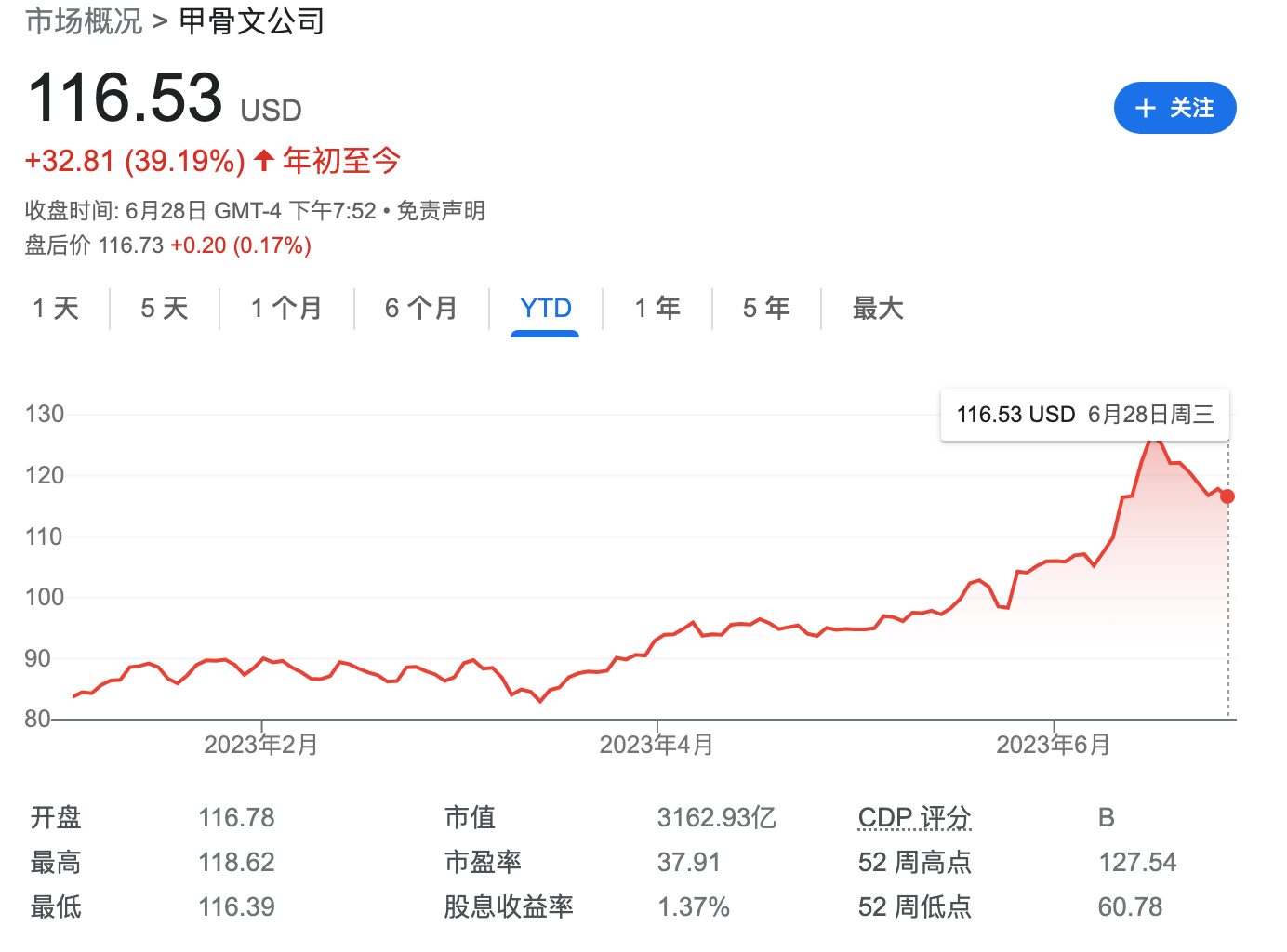Click the 2023年4月 axis marker
This screenshot has width=1287, height=952.
(657, 745)
